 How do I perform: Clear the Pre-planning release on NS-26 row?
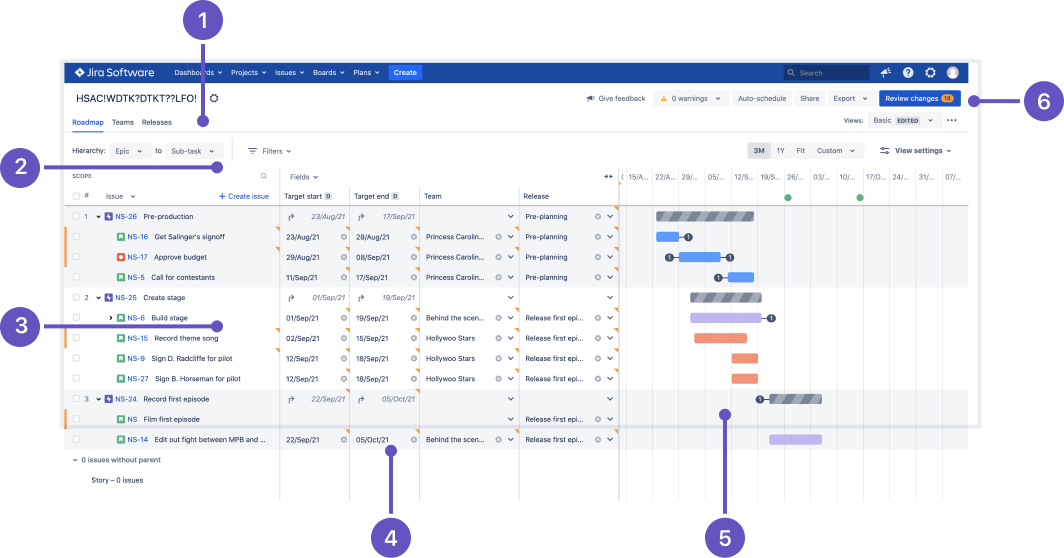[598, 217]
